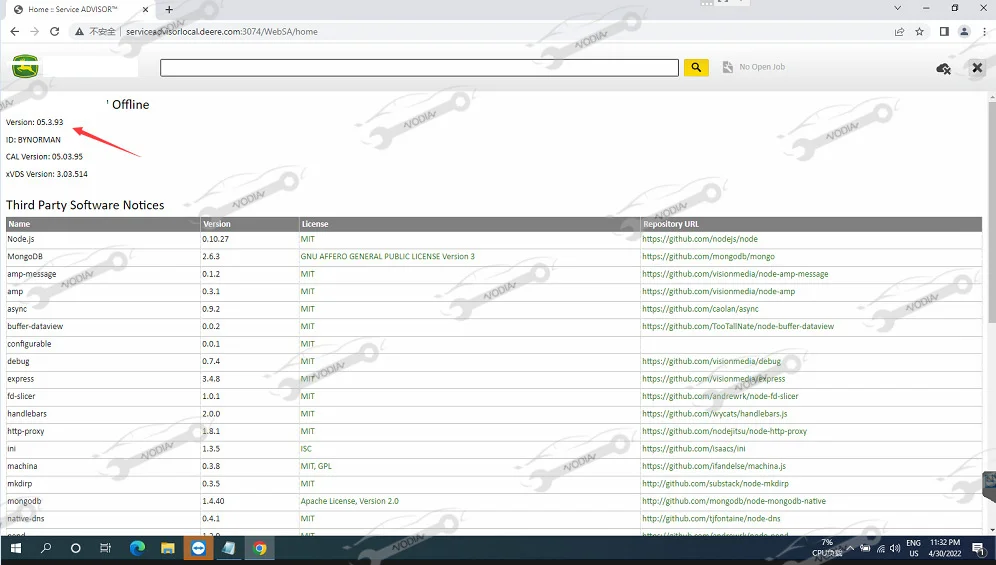Open the tjfontaine/node-dns link
Image resolution: width=996 pixels, height=565 pixels.
[711, 519]
